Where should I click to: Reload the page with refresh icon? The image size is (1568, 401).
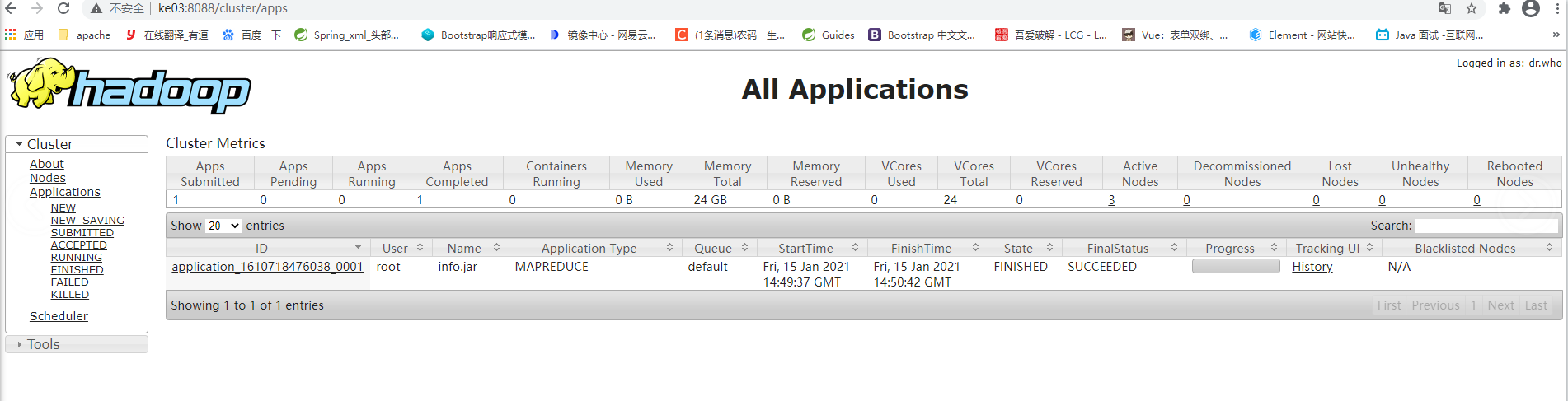(63, 8)
